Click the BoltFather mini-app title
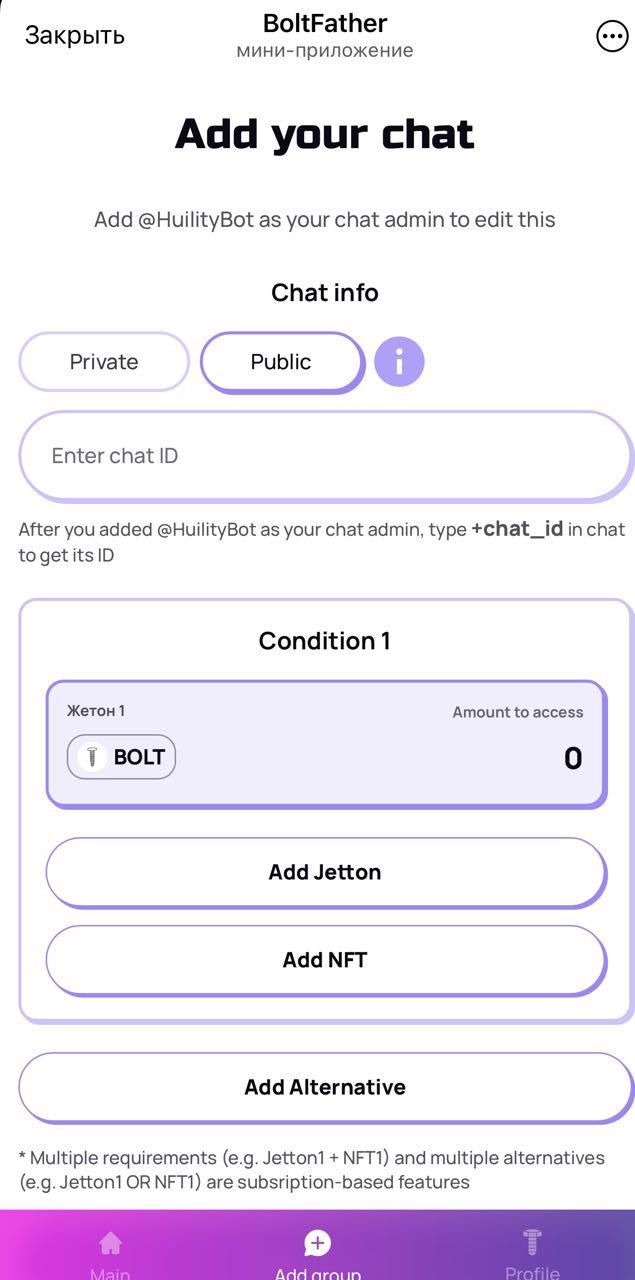The height and width of the screenshot is (1280, 635). tap(325, 23)
